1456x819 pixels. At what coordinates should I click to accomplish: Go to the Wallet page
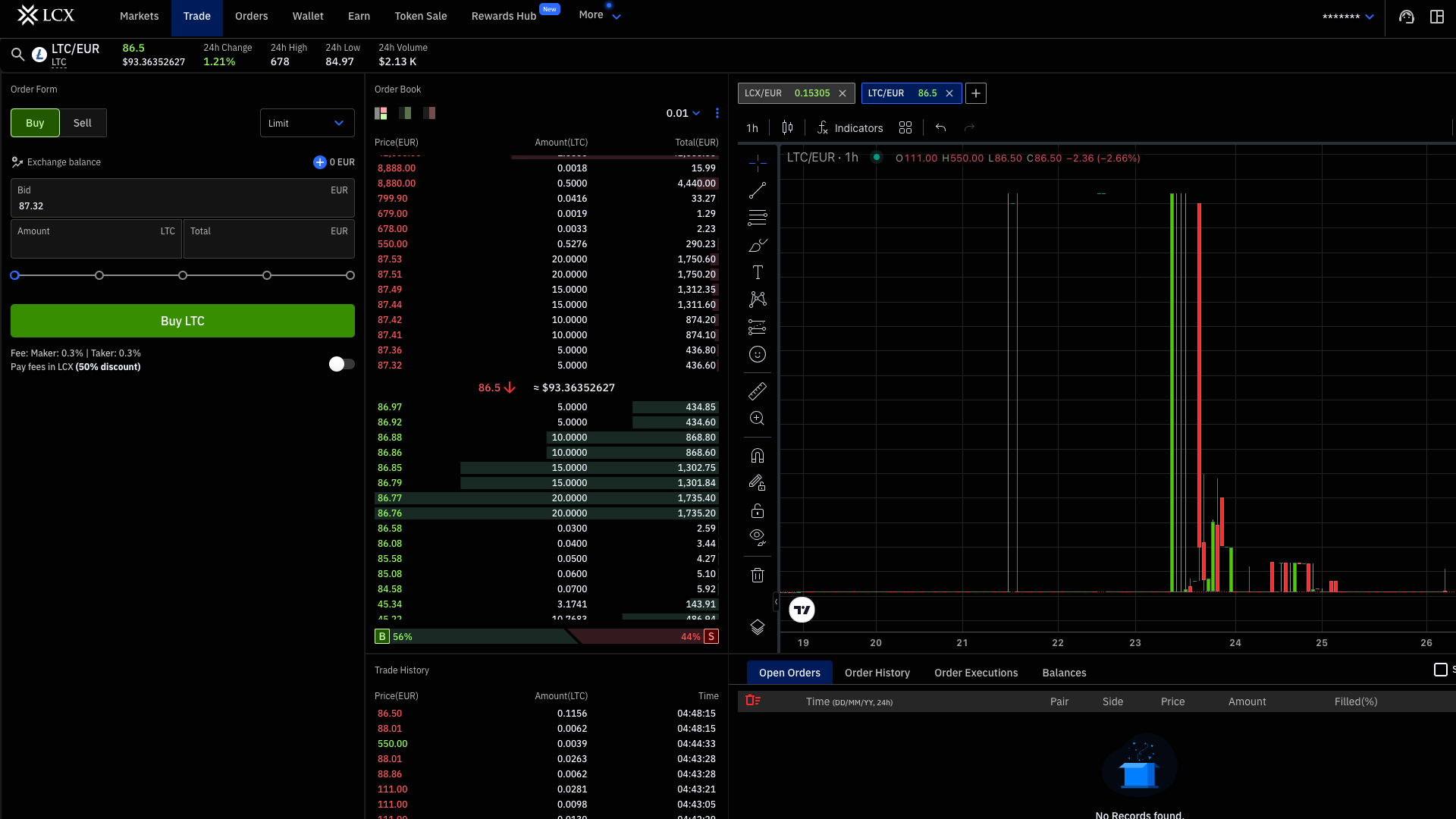coord(308,16)
